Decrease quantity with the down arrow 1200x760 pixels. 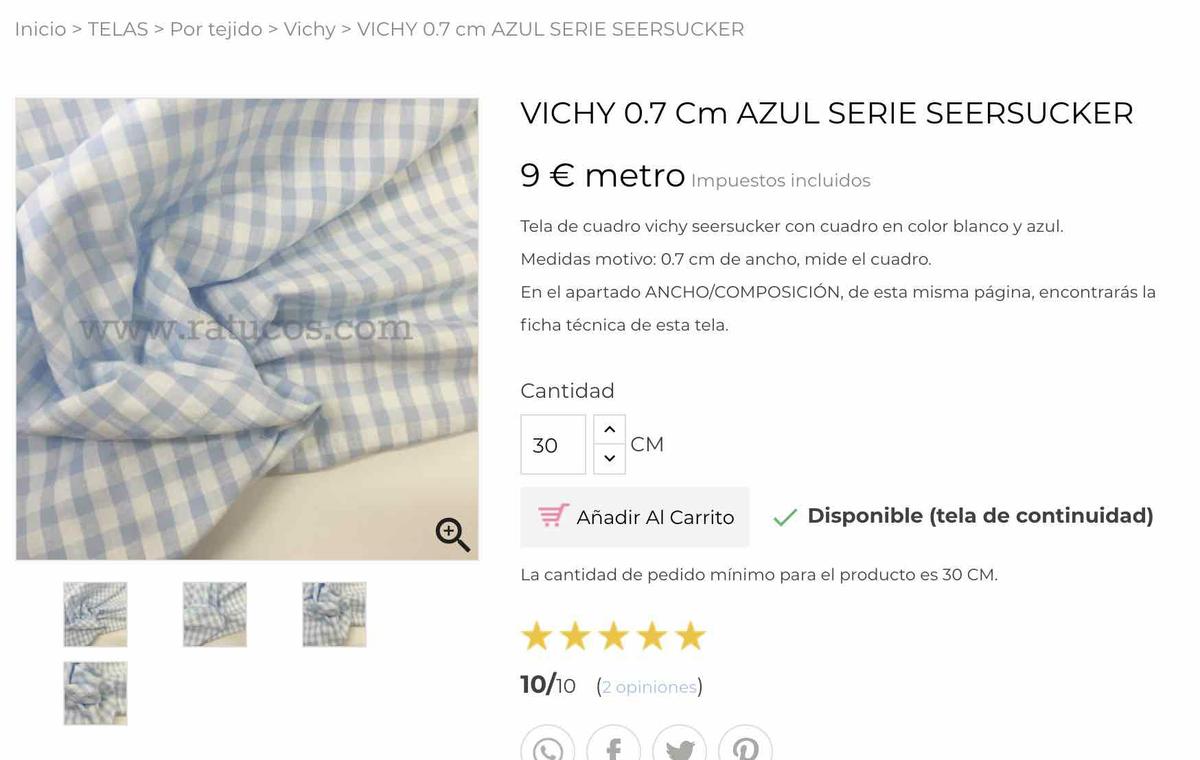[609, 459]
